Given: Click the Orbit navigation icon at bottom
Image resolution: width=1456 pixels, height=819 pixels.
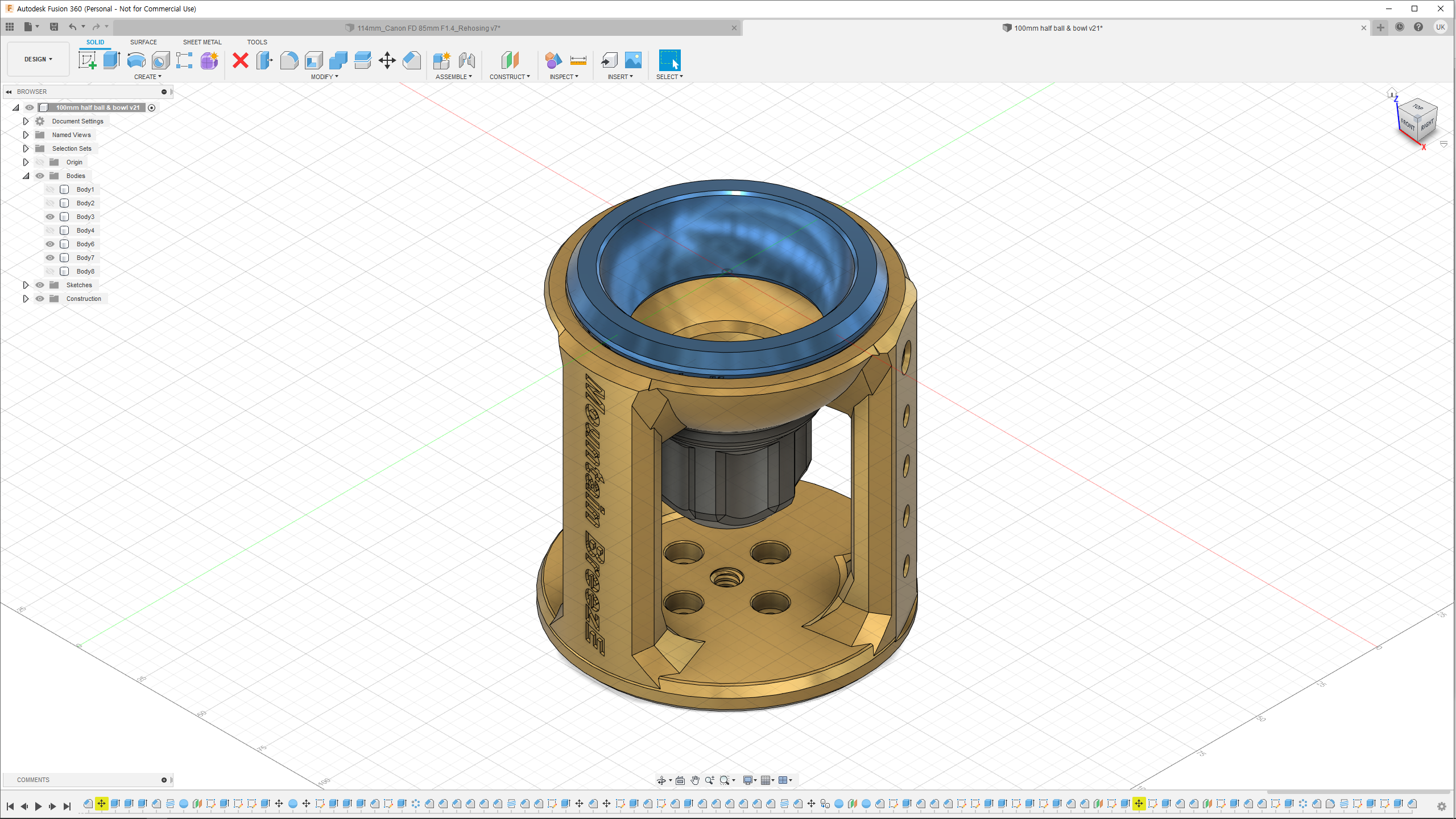Looking at the screenshot, I should [661, 780].
